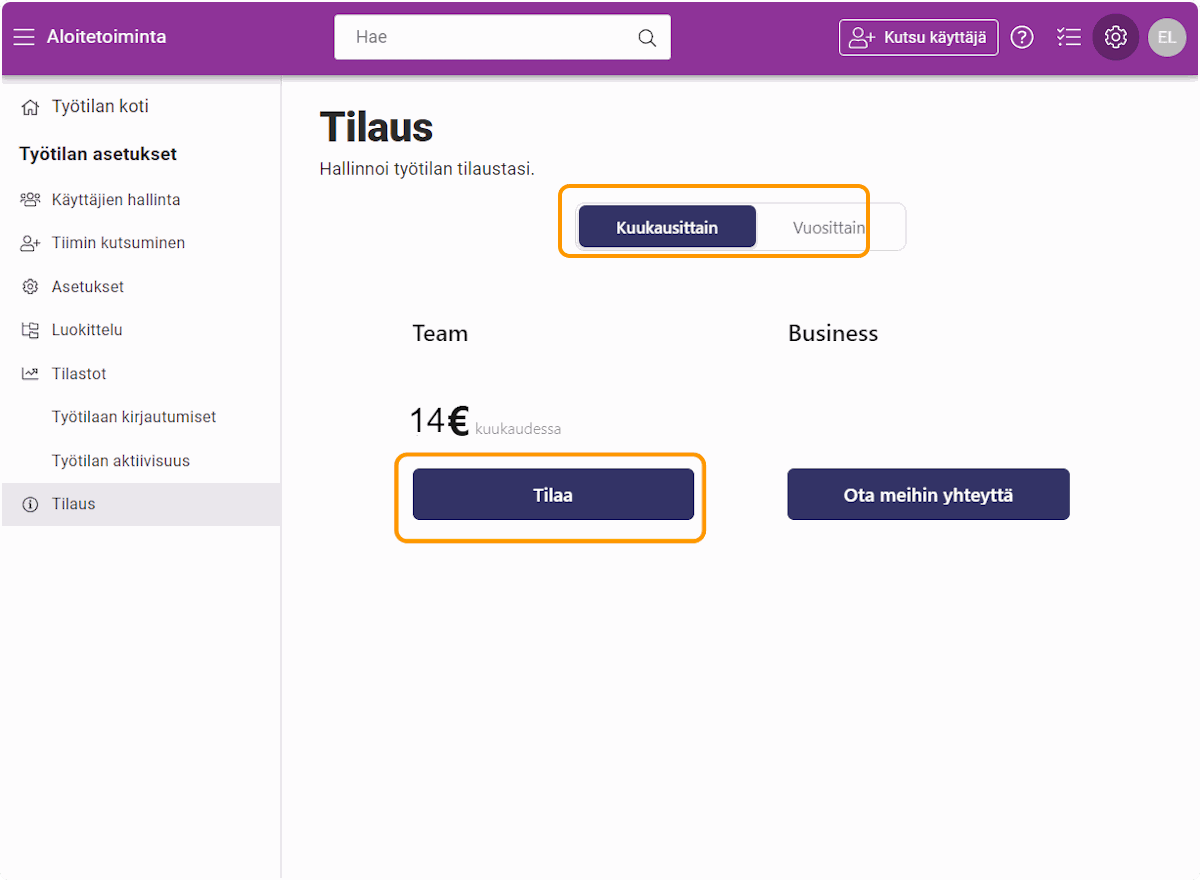Image resolution: width=1200 pixels, height=880 pixels.
Task: Click the chart icon beside Tilastot
Action: tap(31, 374)
